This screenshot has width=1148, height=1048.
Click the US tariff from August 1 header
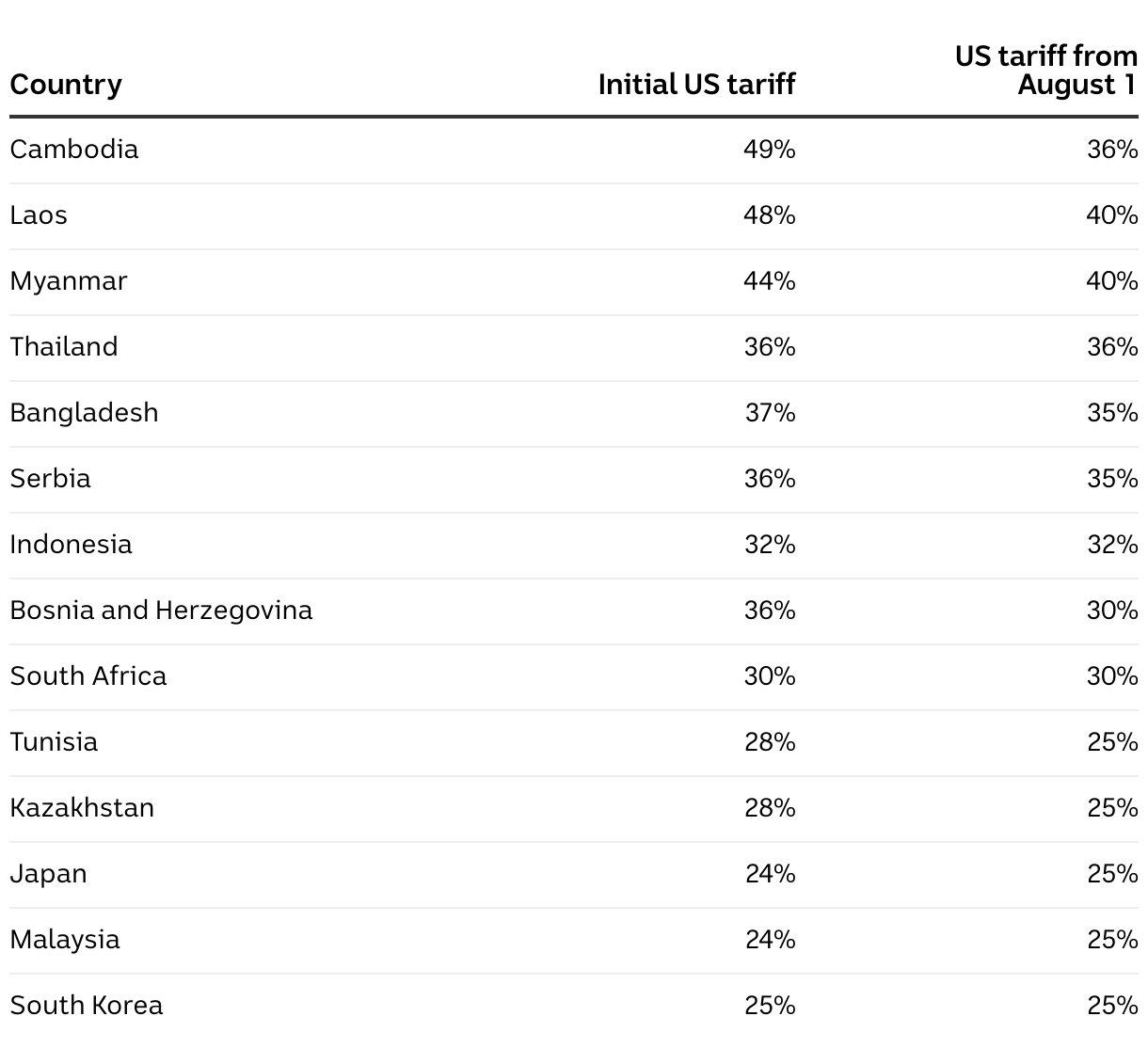[x=1046, y=71]
